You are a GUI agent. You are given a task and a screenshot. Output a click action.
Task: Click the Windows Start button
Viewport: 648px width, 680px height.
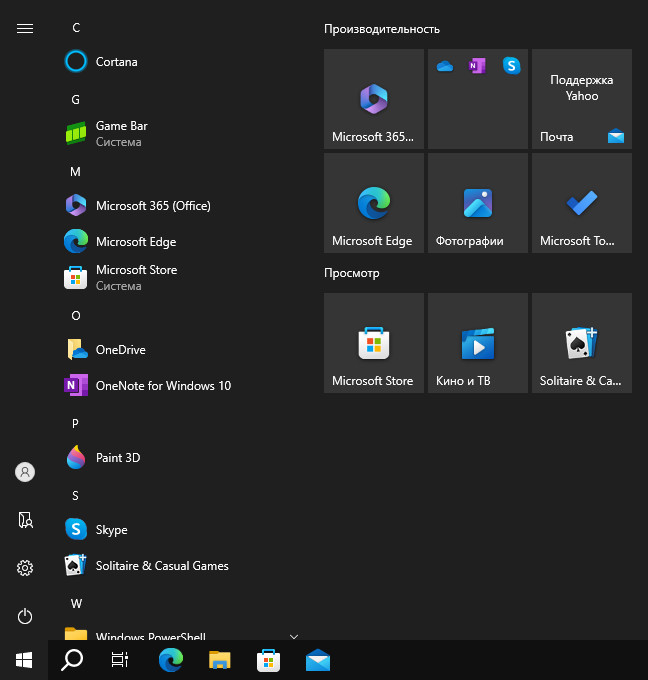click(24, 660)
